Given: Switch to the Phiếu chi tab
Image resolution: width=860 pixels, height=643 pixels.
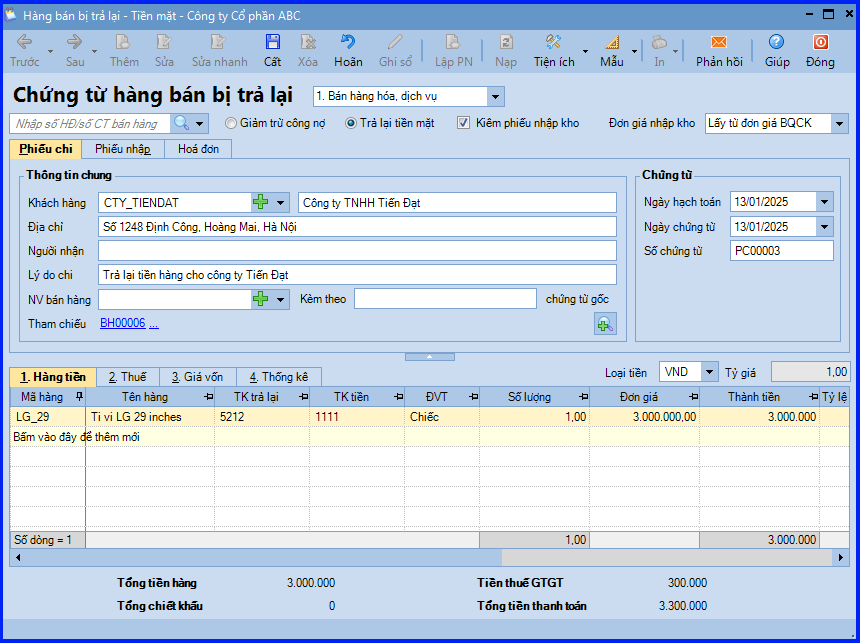Looking at the screenshot, I should (46, 149).
